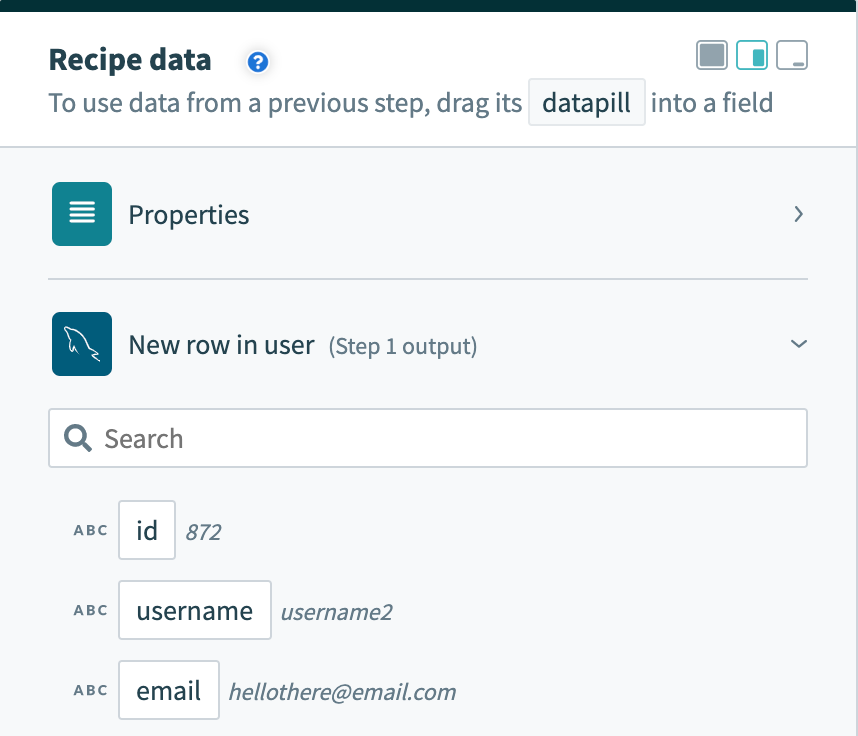This screenshot has height=736, width=858.
Task: Click the ABC type icon beside email
Action: point(91,690)
